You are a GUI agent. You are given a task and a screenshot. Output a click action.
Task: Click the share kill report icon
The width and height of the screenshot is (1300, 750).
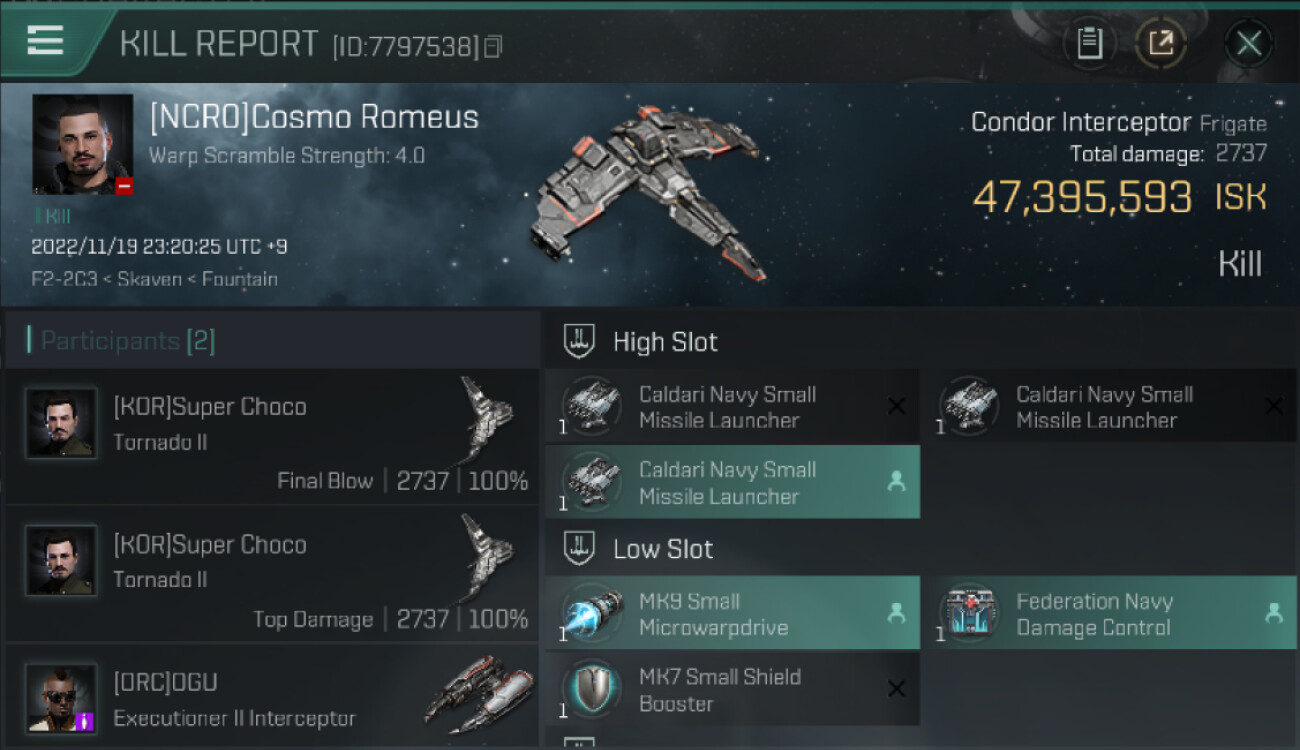pyautogui.click(x=1160, y=43)
